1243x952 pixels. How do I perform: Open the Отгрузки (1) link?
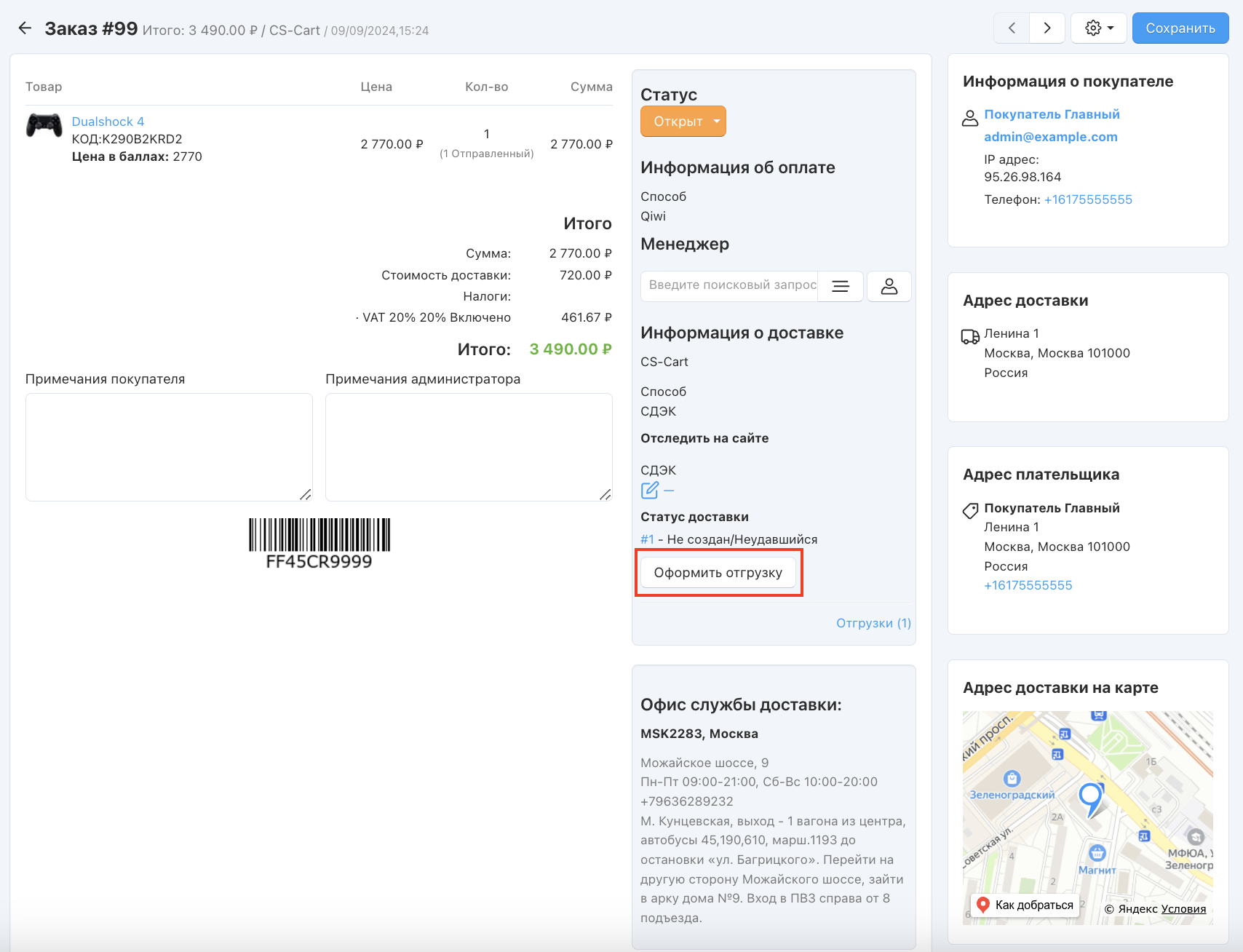pyautogui.click(x=873, y=623)
